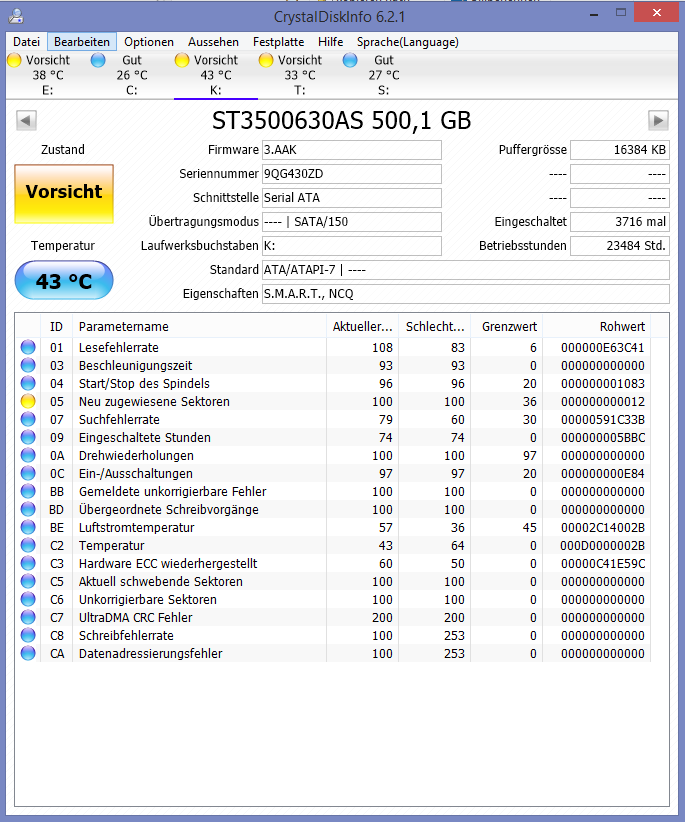Click the 43 °C temperature button
Viewport: 685px width, 822px height.
pos(64,280)
